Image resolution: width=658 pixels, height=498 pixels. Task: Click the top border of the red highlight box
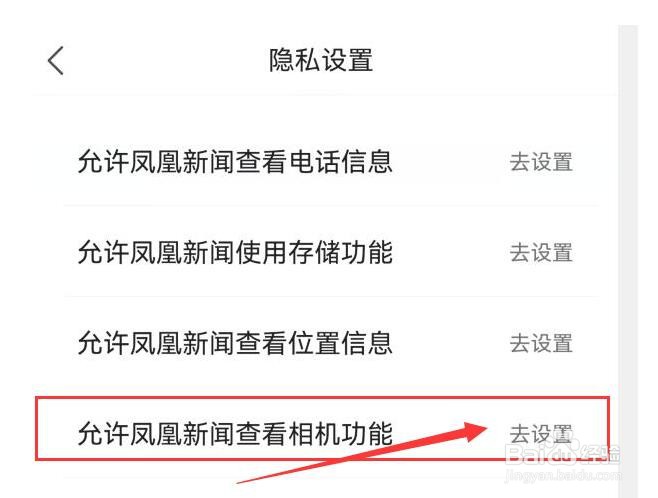322,398
